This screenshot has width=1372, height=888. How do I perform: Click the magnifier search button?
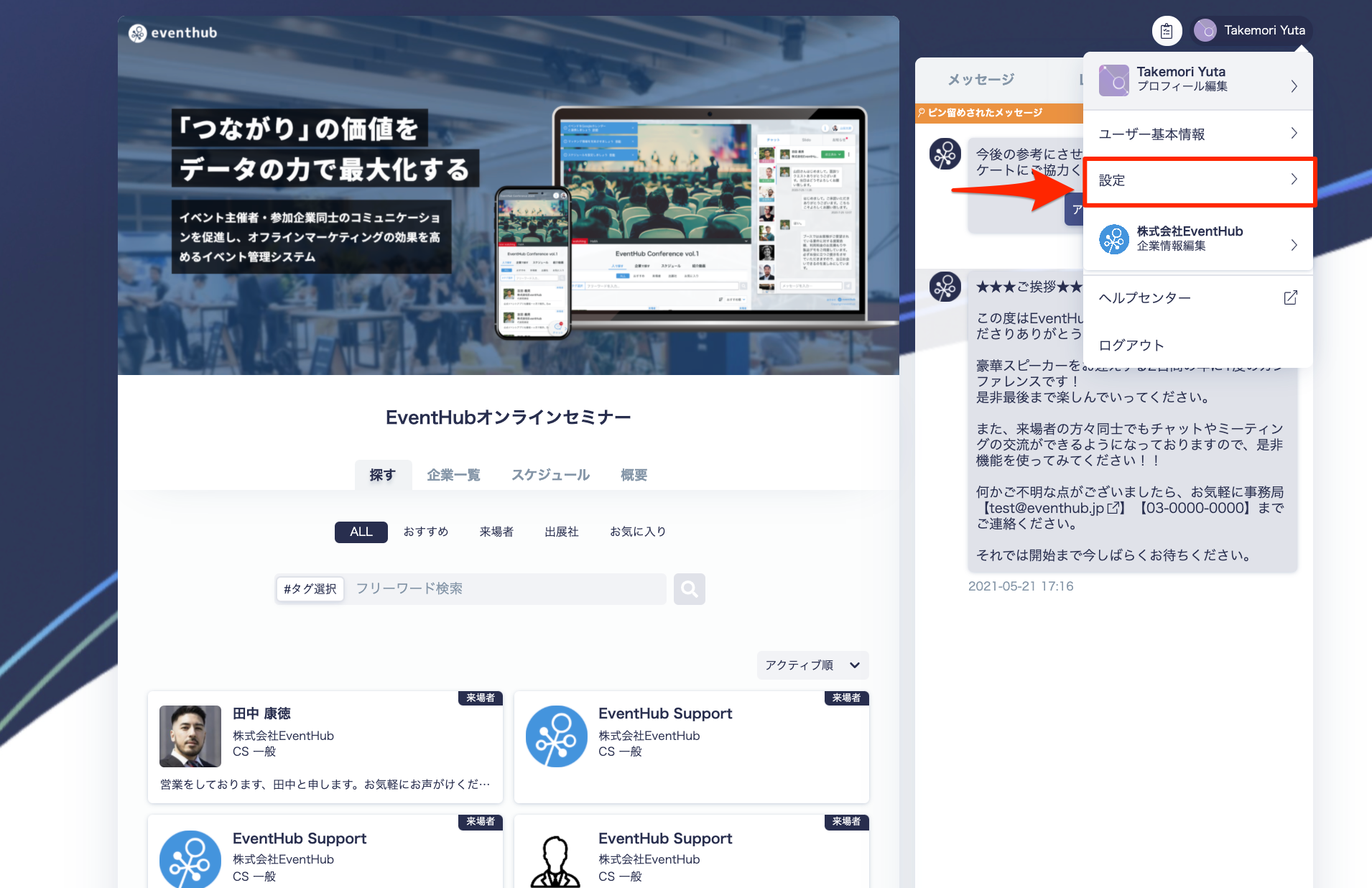689,589
